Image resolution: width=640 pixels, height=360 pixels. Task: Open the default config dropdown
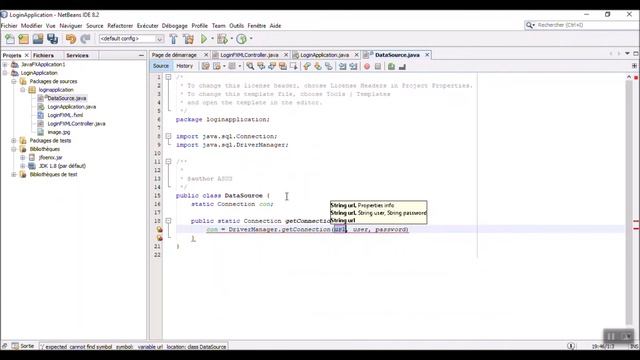[x=160, y=39]
